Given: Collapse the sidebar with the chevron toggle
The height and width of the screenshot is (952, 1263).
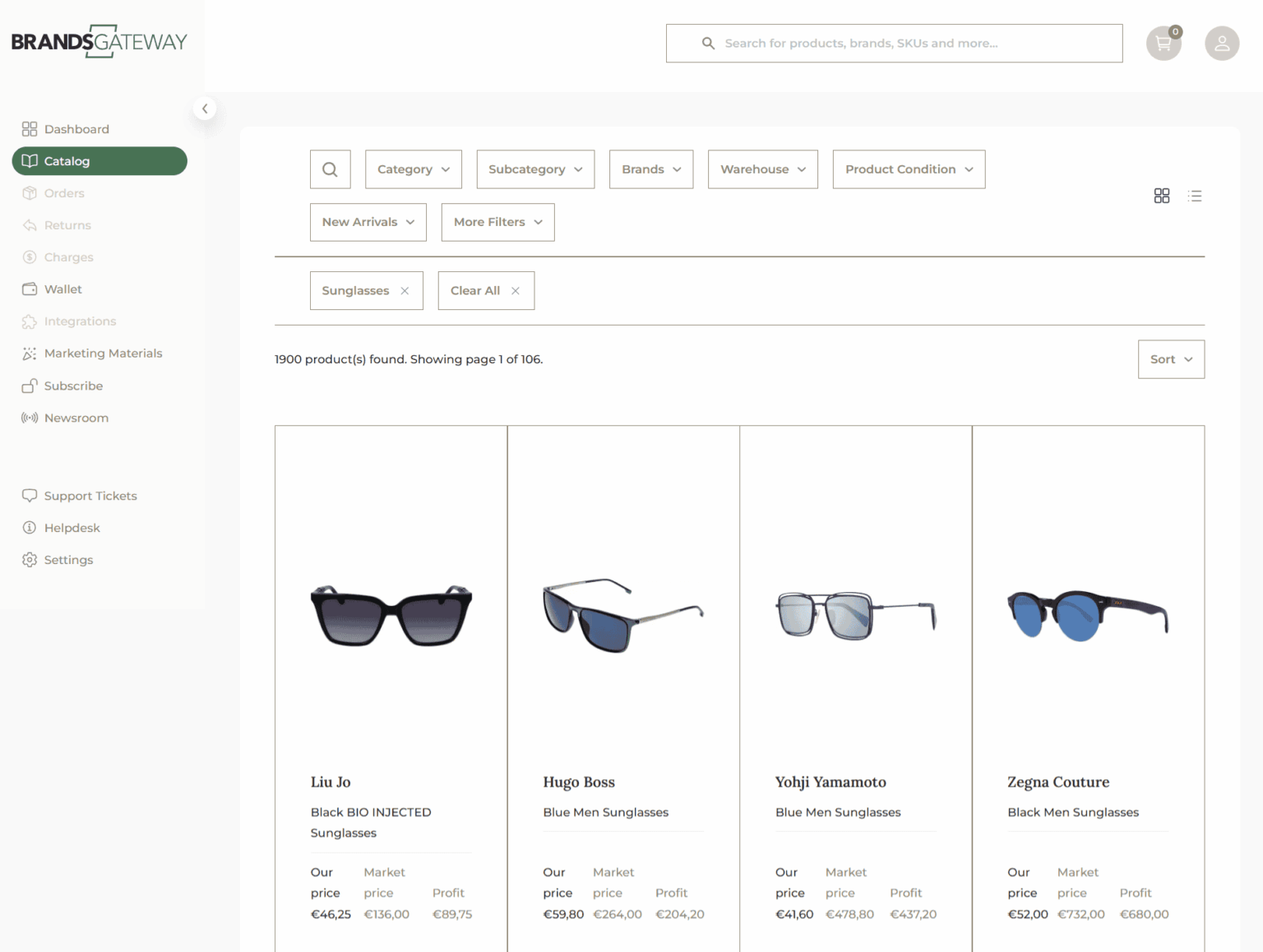Looking at the screenshot, I should [x=204, y=108].
